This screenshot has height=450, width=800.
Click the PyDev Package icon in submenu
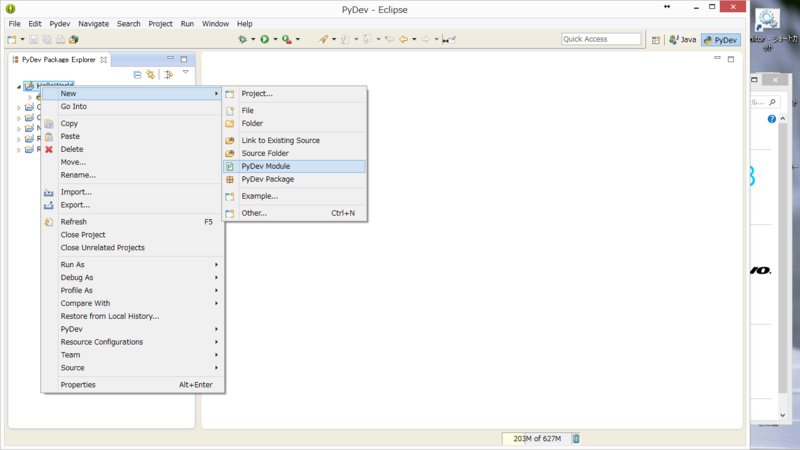pos(230,180)
